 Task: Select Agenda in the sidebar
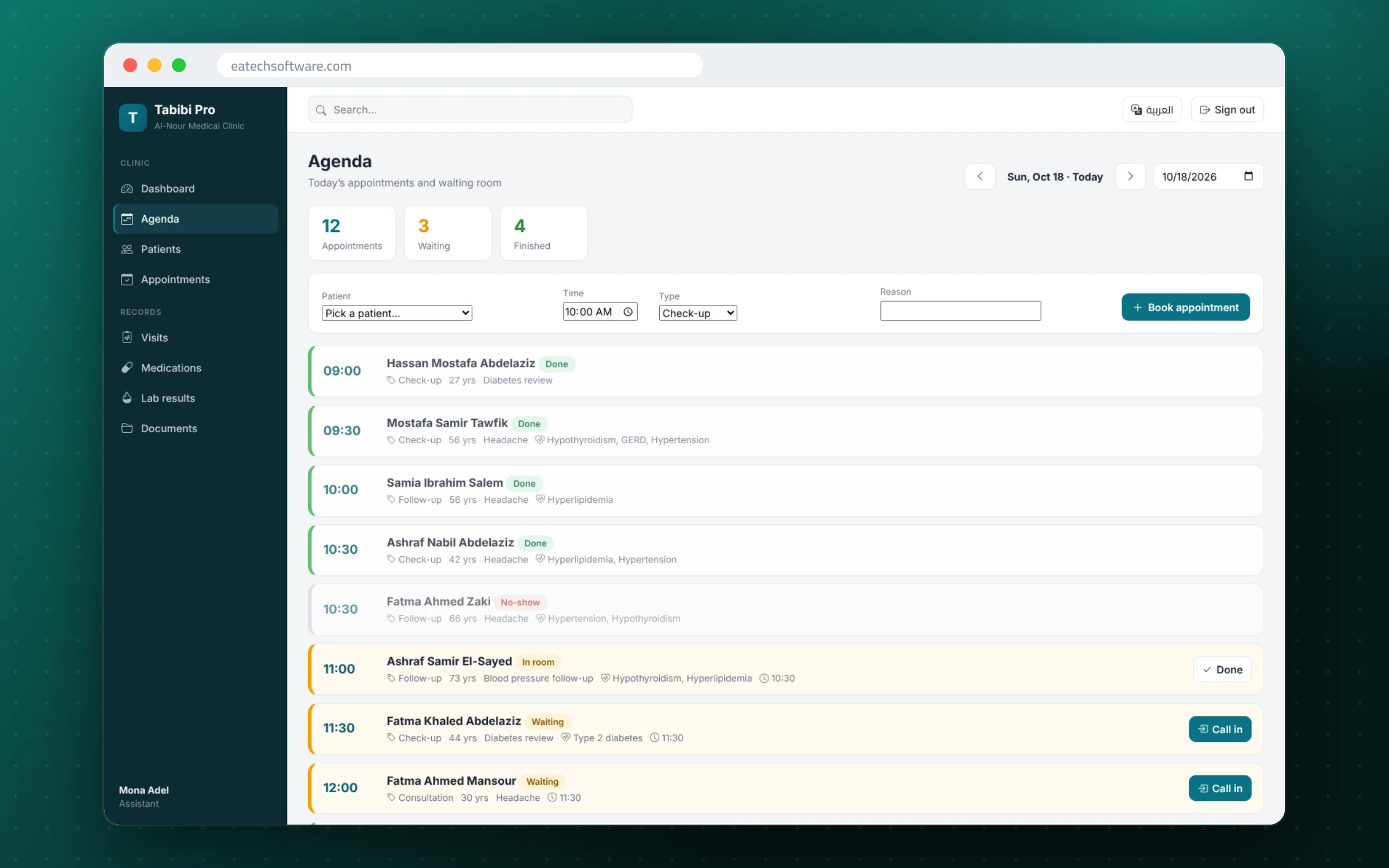[x=196, y=219]
